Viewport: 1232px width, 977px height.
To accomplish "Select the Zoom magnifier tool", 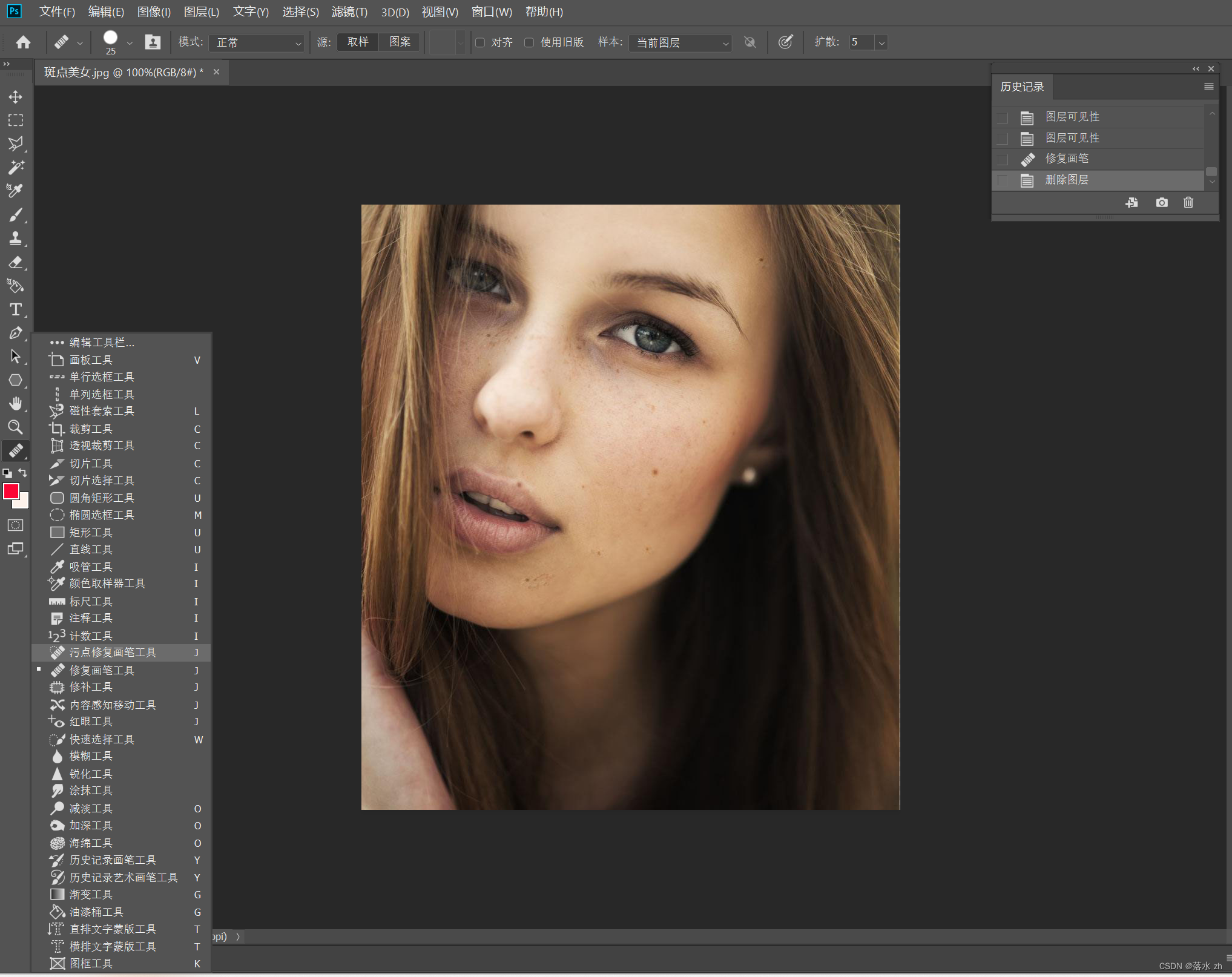I will click(x=16, y=427).
